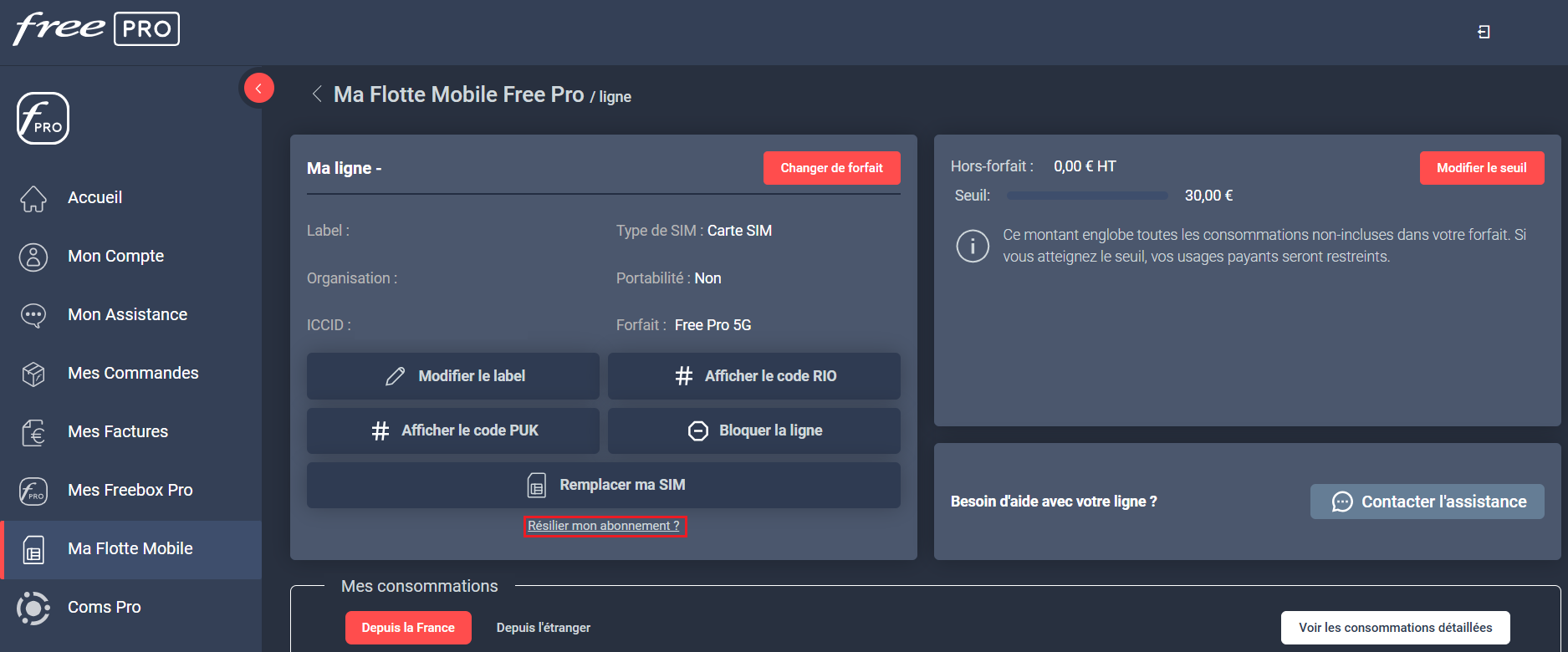This screenshot has width=1568, height=652.
Task: Click the Free Pro logo in header
Action: click(96, 28)
